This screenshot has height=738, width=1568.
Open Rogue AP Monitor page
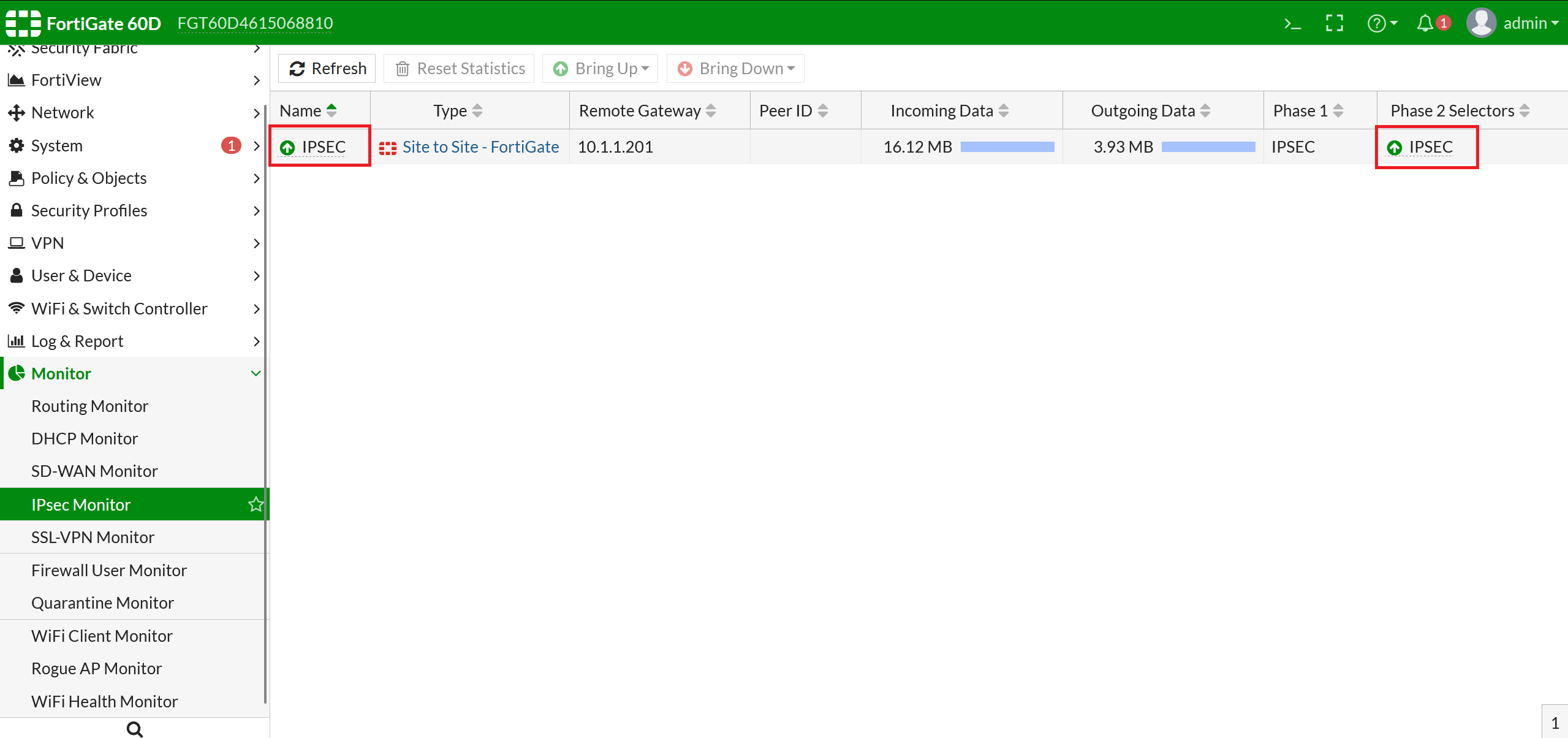(96, 668)
